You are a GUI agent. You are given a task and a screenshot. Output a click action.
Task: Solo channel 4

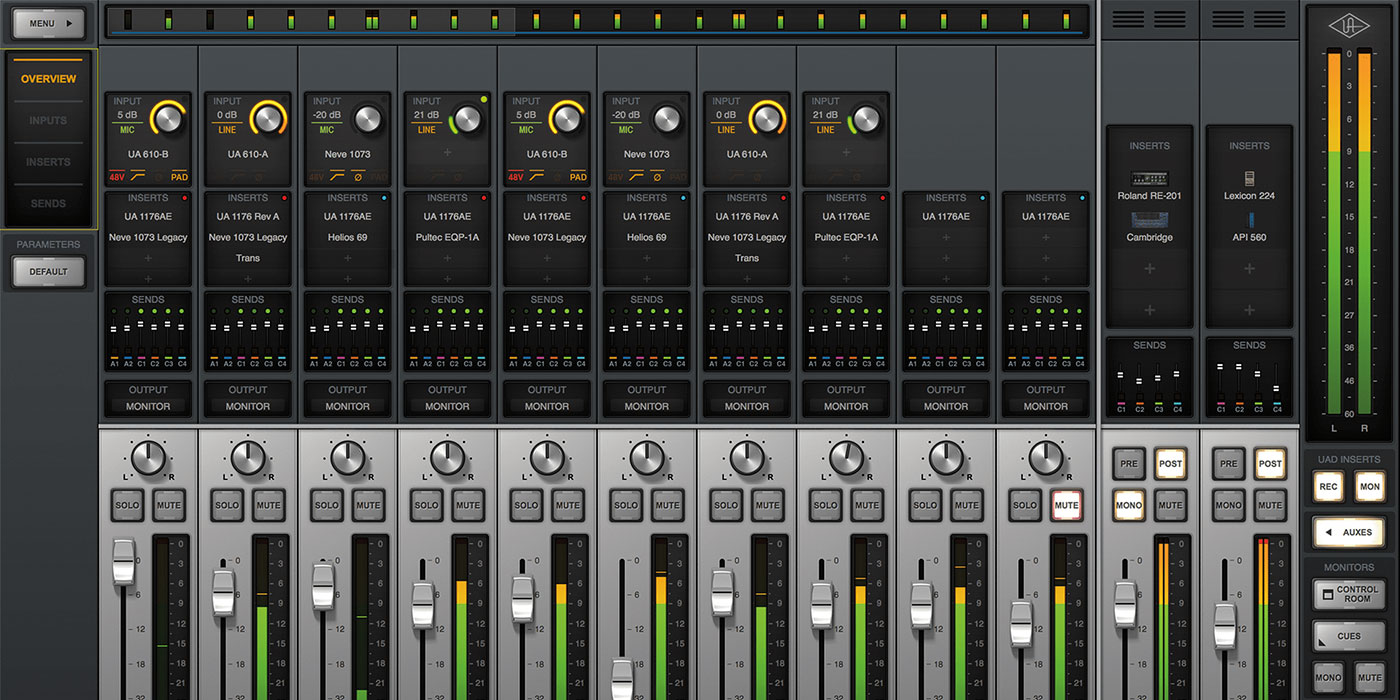click(427, 505)
